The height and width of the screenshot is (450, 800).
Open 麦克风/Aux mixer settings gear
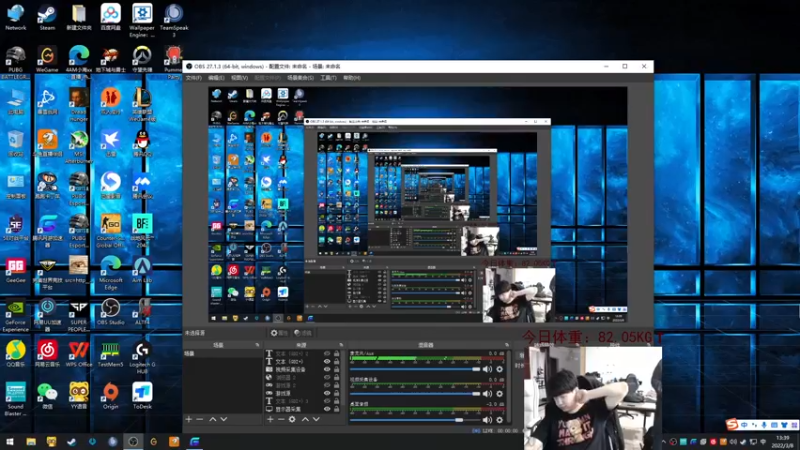499,369
